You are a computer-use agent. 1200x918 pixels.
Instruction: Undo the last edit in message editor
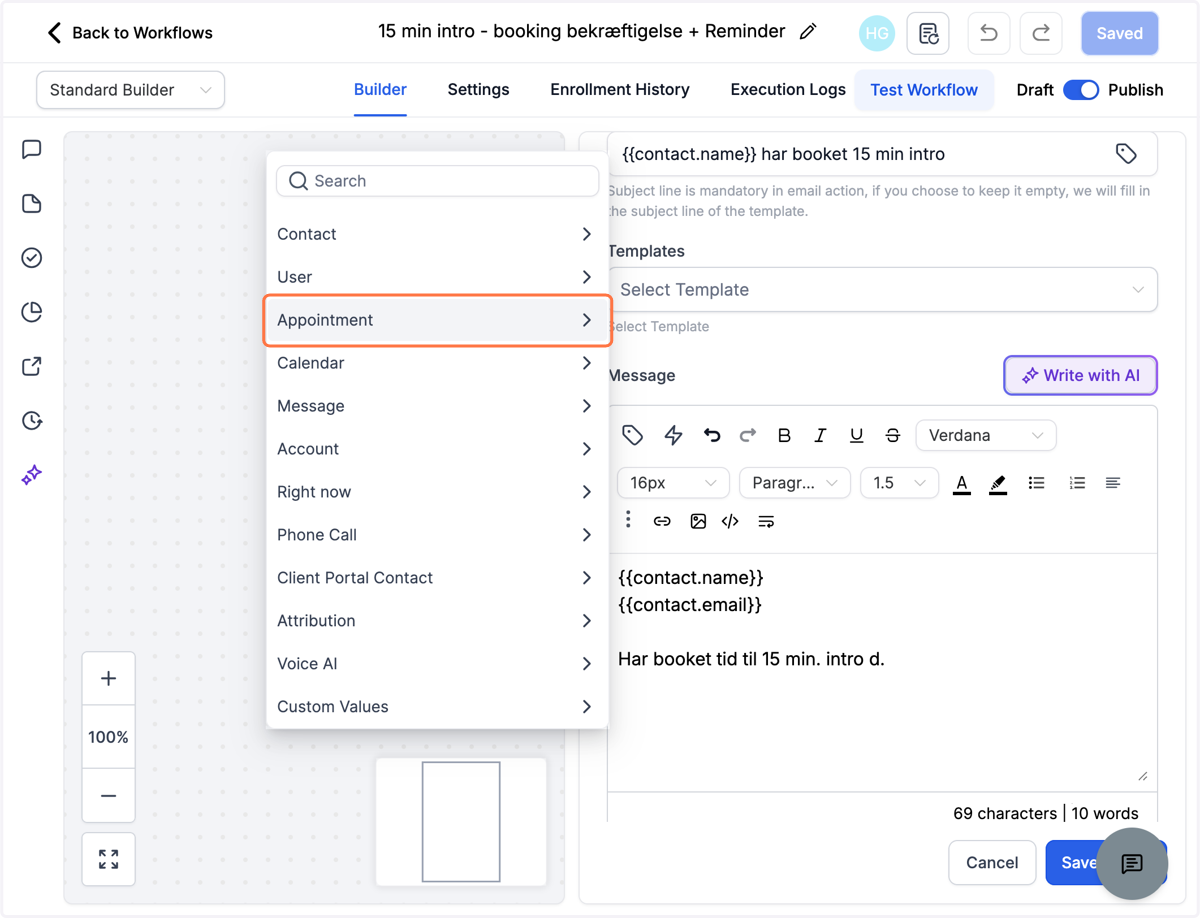[712, 435]
